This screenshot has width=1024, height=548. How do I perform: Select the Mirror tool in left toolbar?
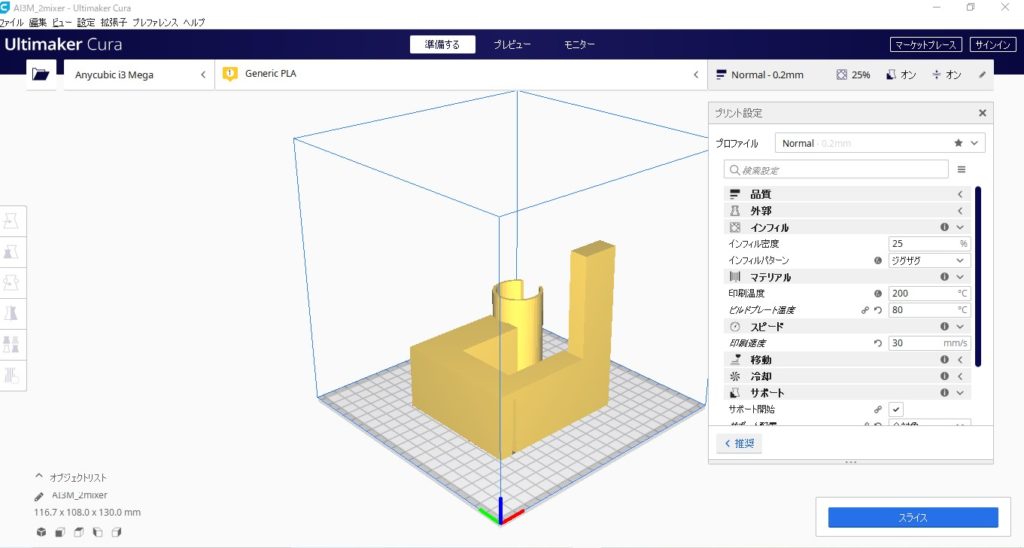point(13,314)
